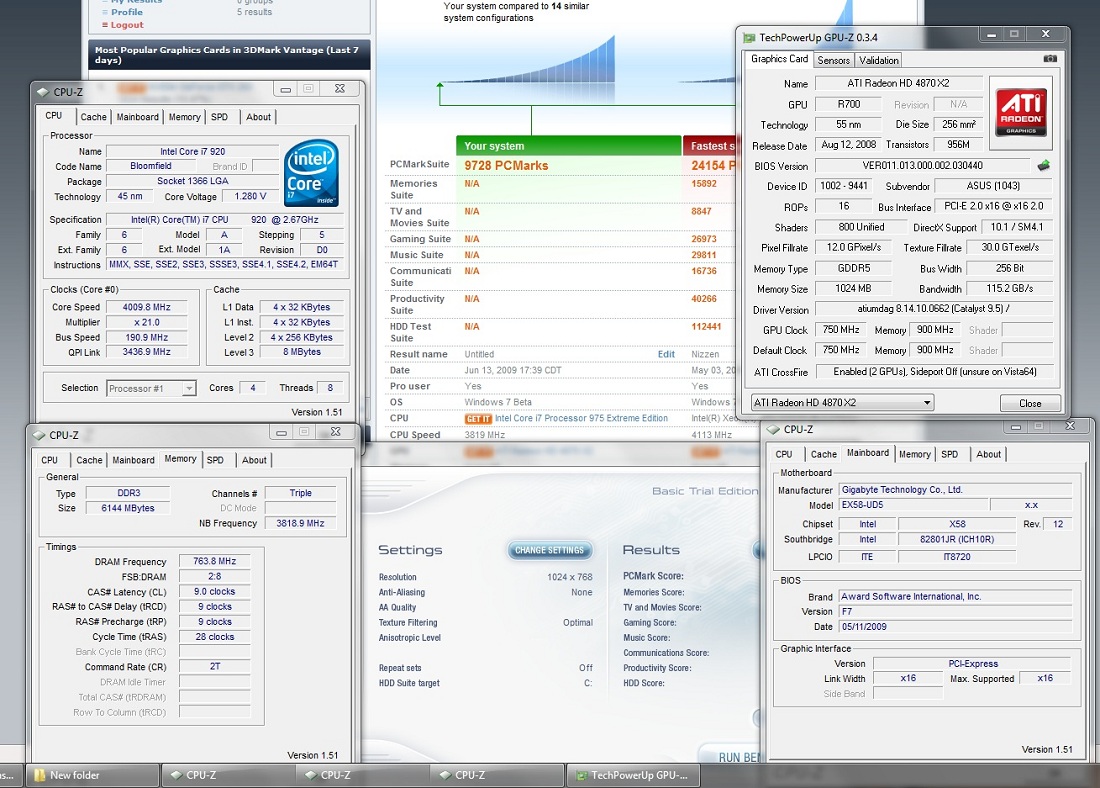Image resolution: width=1100 pixels, height=788 pixels.
Task: Open Cache tab in top CPU-Z window
Action: click(x=93, y=117)
